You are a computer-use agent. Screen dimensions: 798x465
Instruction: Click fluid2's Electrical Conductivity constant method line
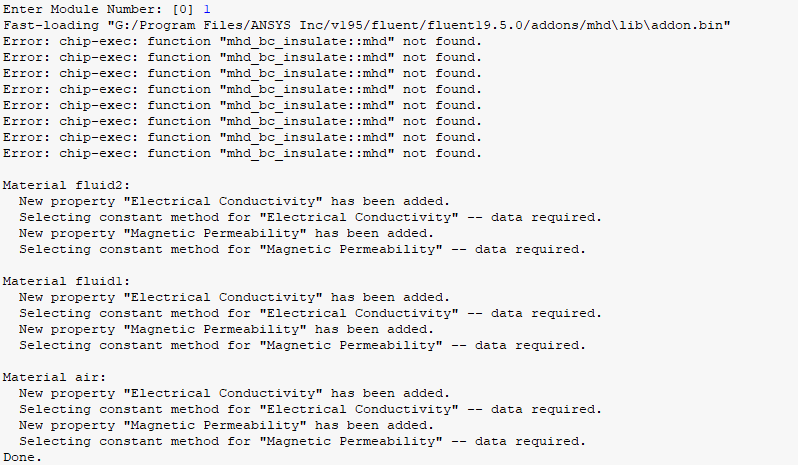310,217
